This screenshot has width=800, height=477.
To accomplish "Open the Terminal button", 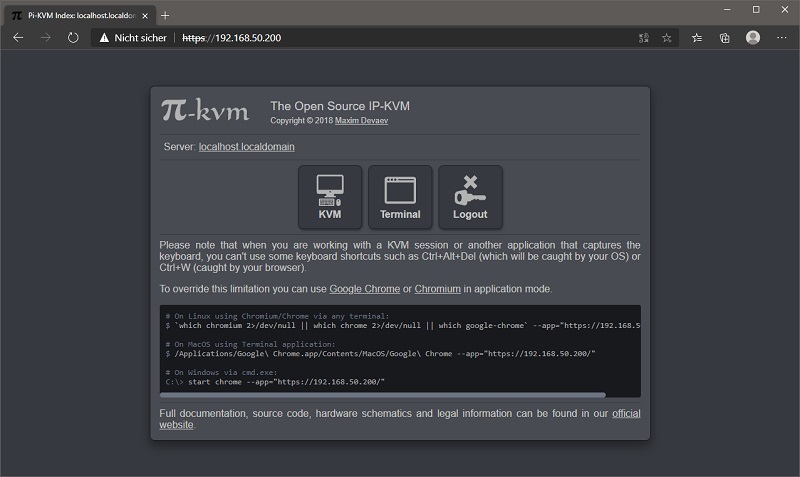I will click(x=400, y=197).
